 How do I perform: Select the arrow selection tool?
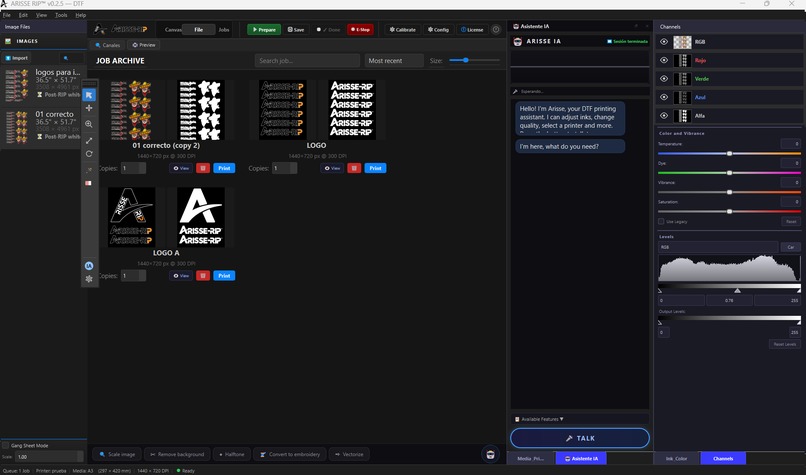tap(89, 95)
